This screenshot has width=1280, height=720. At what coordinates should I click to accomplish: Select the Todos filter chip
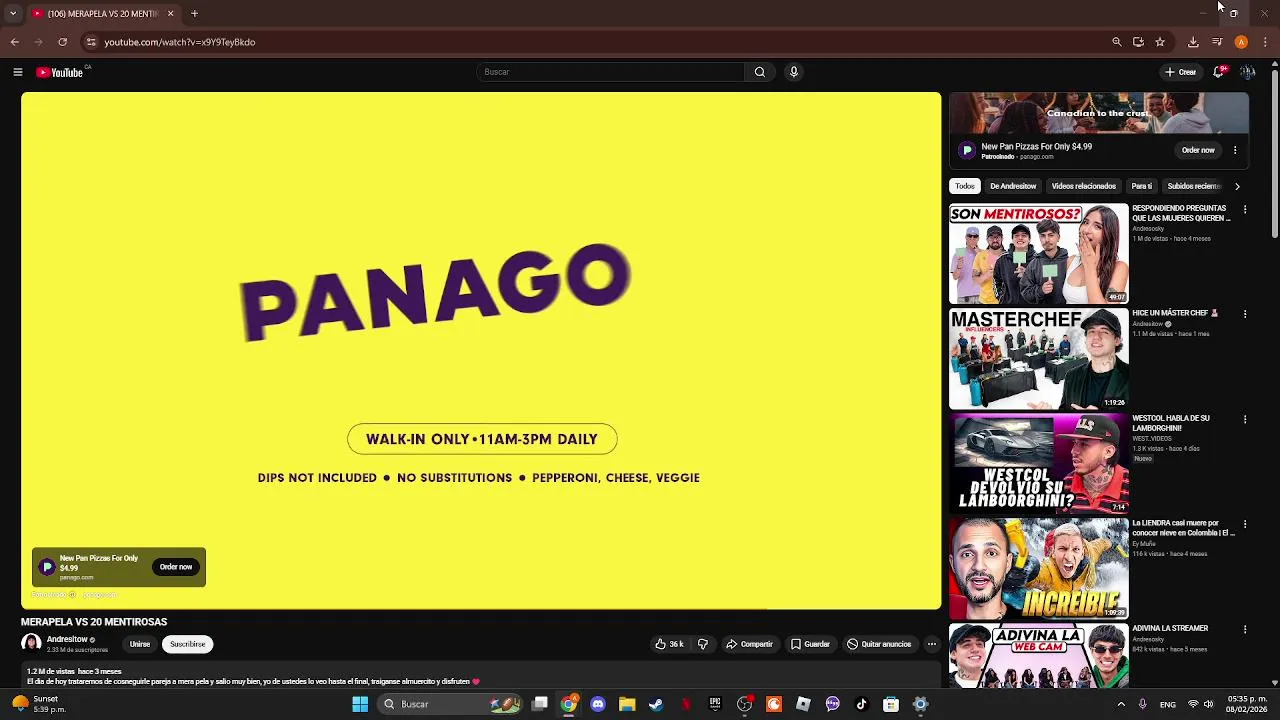[965, 186]
